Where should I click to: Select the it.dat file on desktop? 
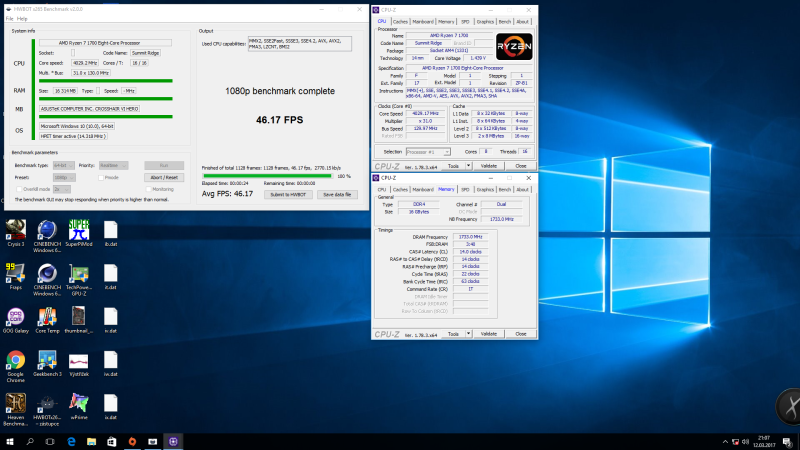(110, 277)
